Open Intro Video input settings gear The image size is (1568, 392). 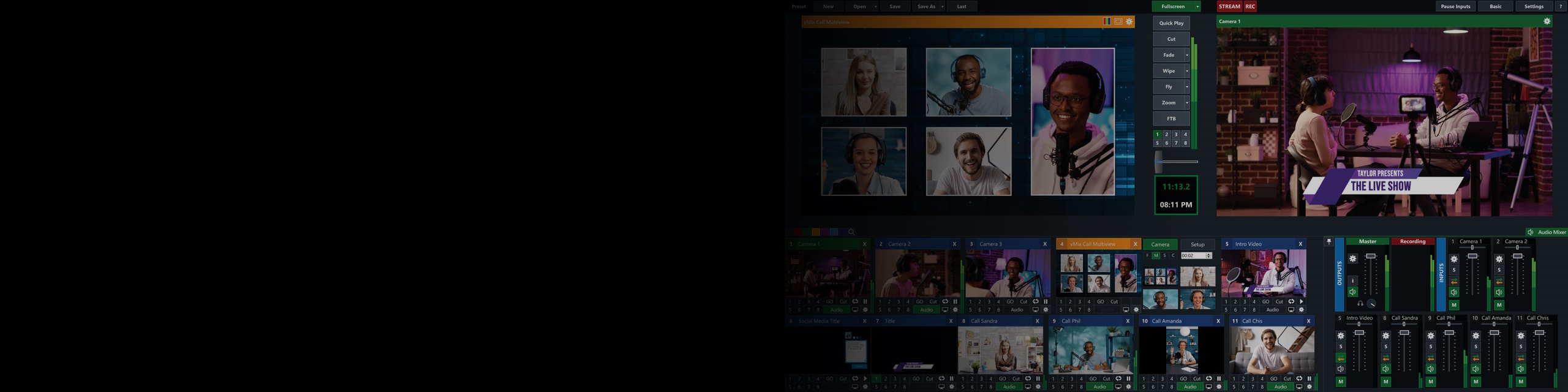coord(1301,310)
